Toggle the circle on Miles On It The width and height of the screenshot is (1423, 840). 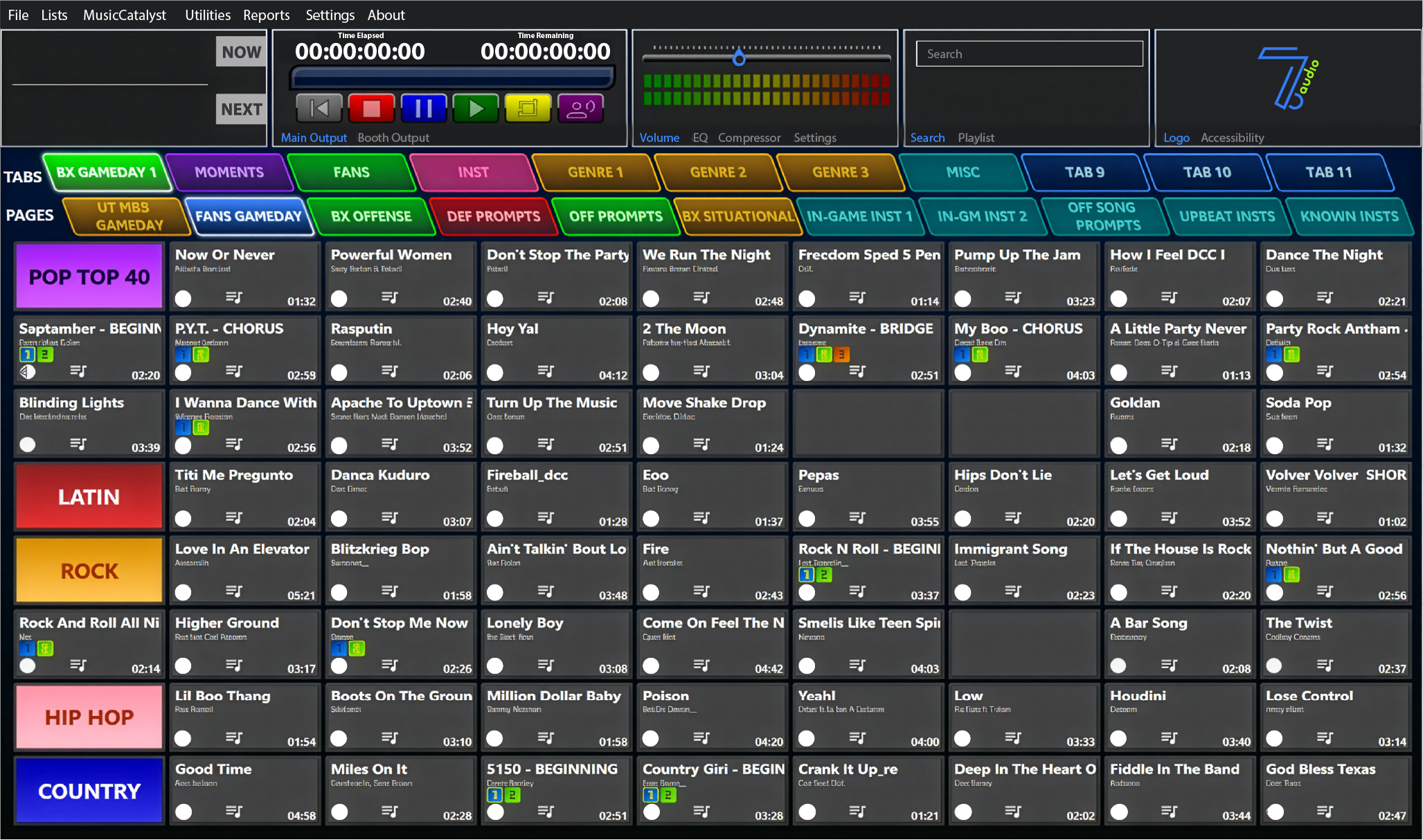point(339,812)
